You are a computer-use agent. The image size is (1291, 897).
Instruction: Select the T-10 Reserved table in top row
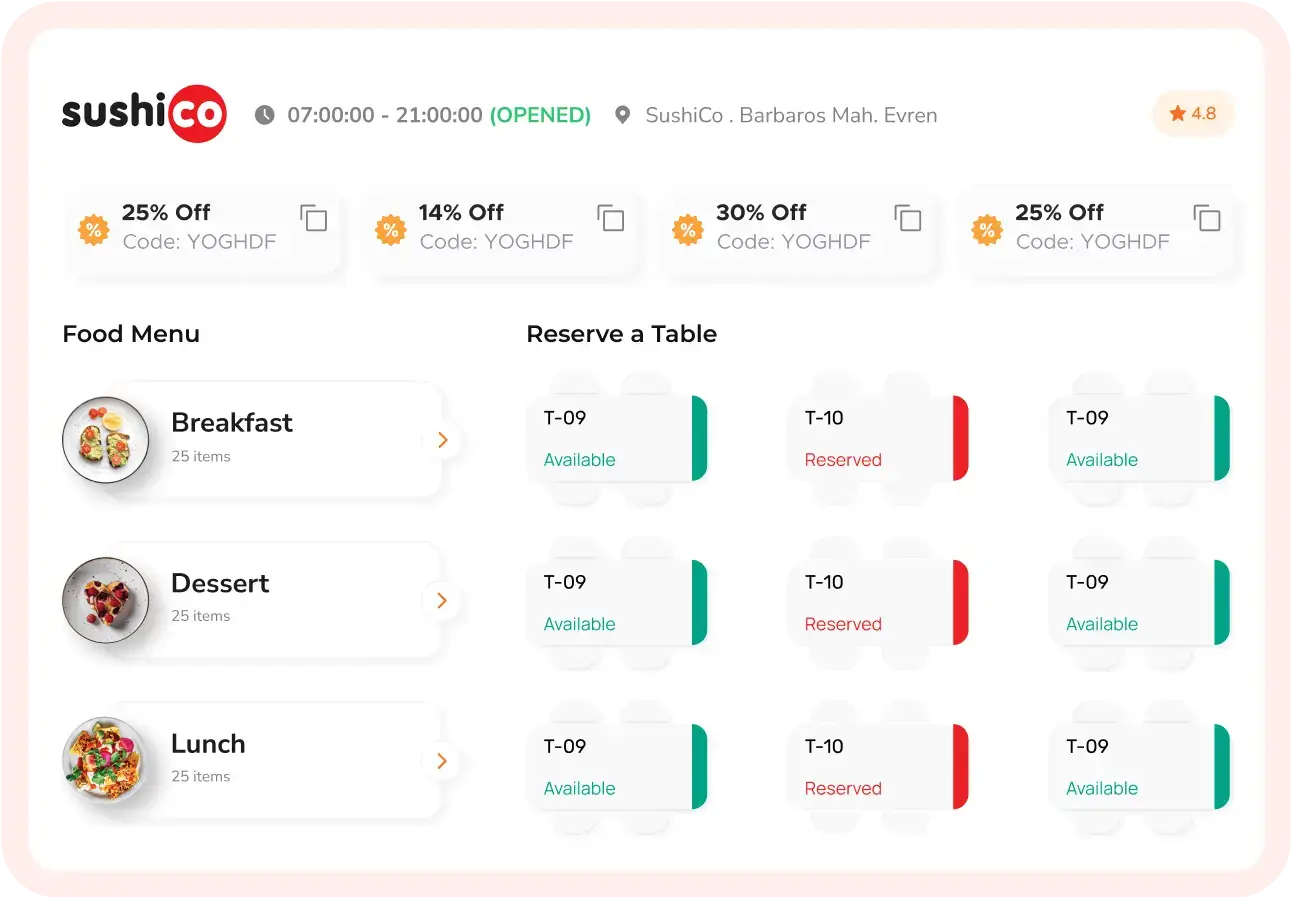pos(870,438)
